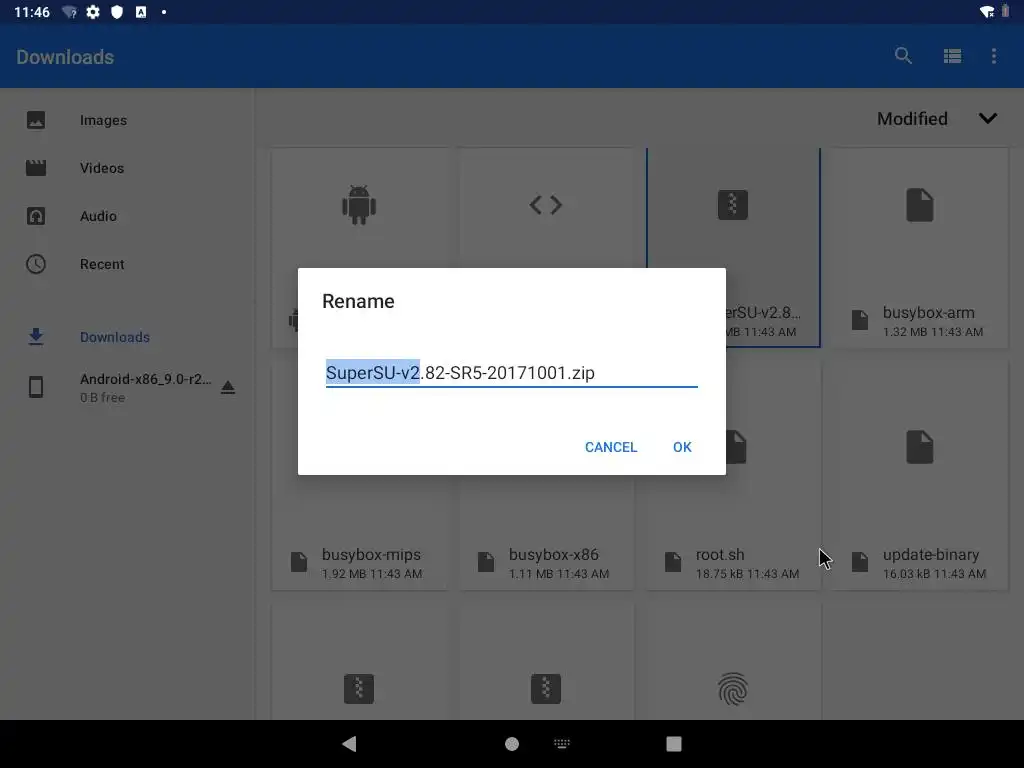Click the Audio headphones icon
The height and width of the screenshot is (768, 1024).
coord(36,216)
